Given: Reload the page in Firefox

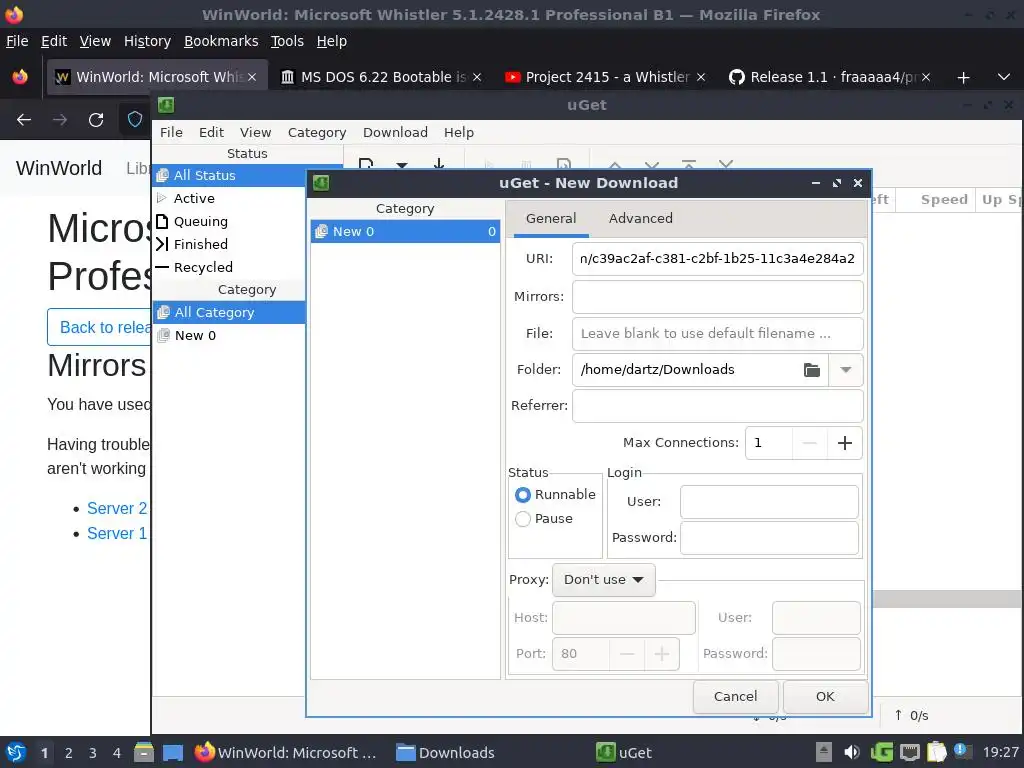Looking at the screenshot, I should click(x=96, y=120).
